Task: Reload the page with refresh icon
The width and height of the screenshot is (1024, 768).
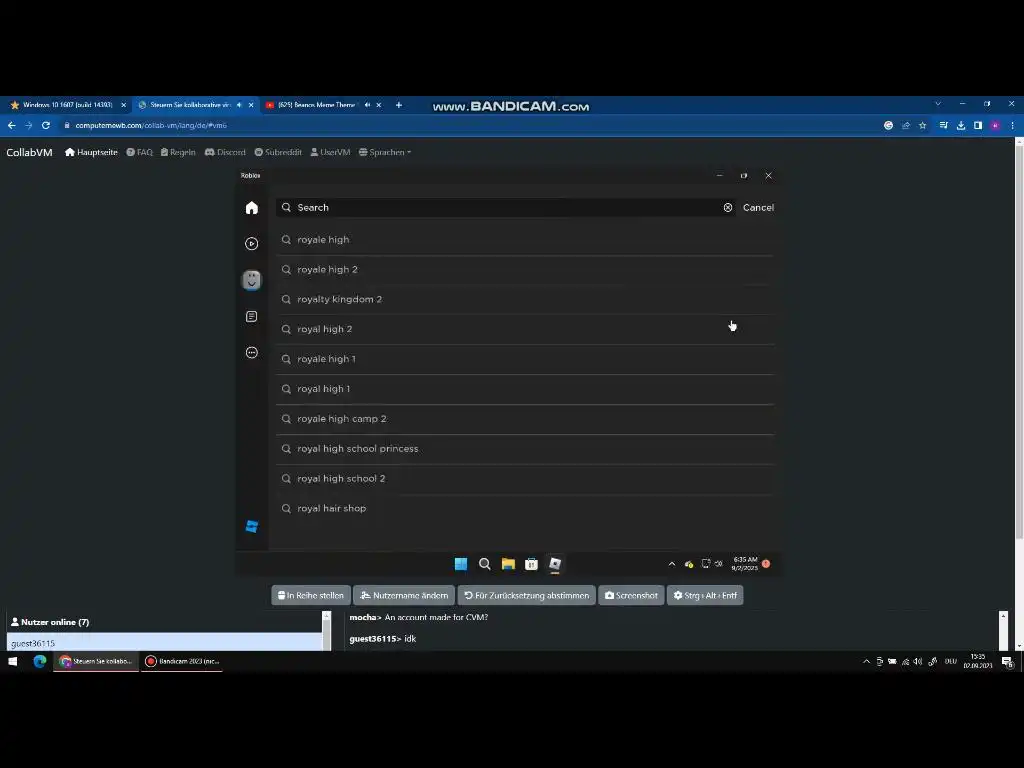Action: [46, 125]
